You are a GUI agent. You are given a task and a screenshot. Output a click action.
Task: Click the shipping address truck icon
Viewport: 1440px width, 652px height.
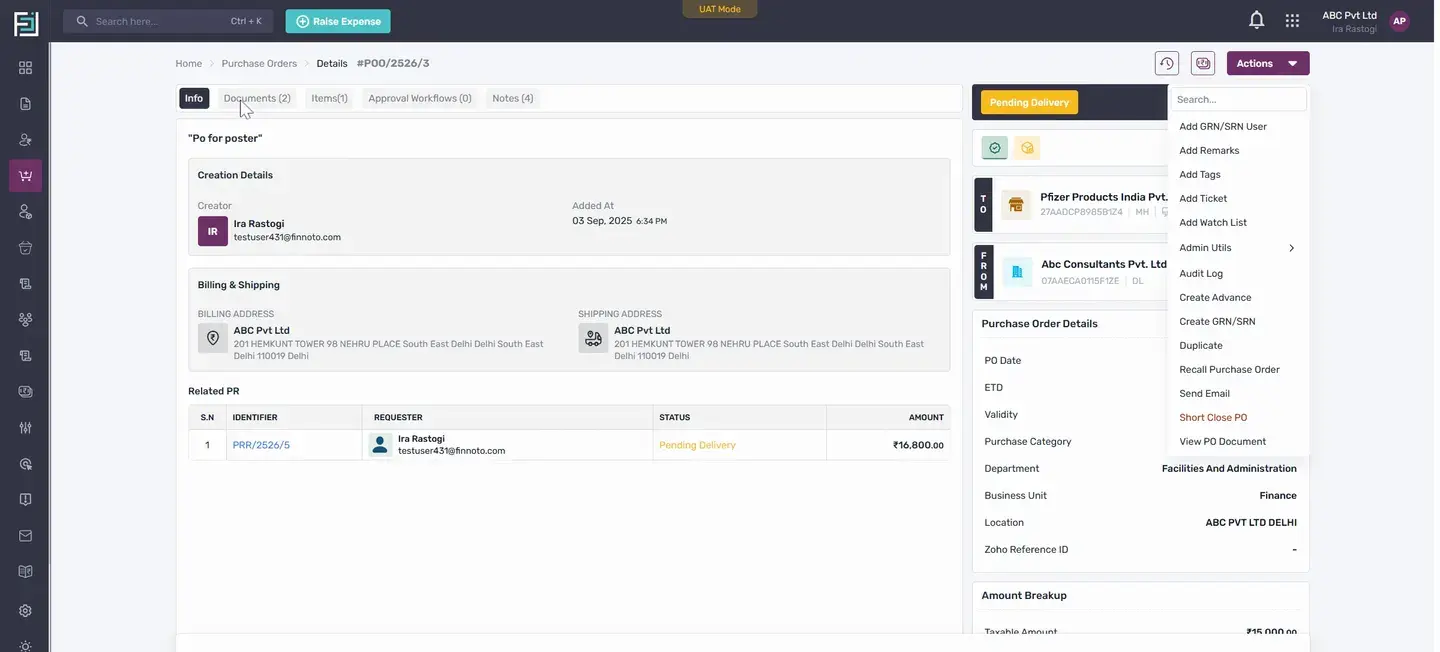(x=593, y=338)
